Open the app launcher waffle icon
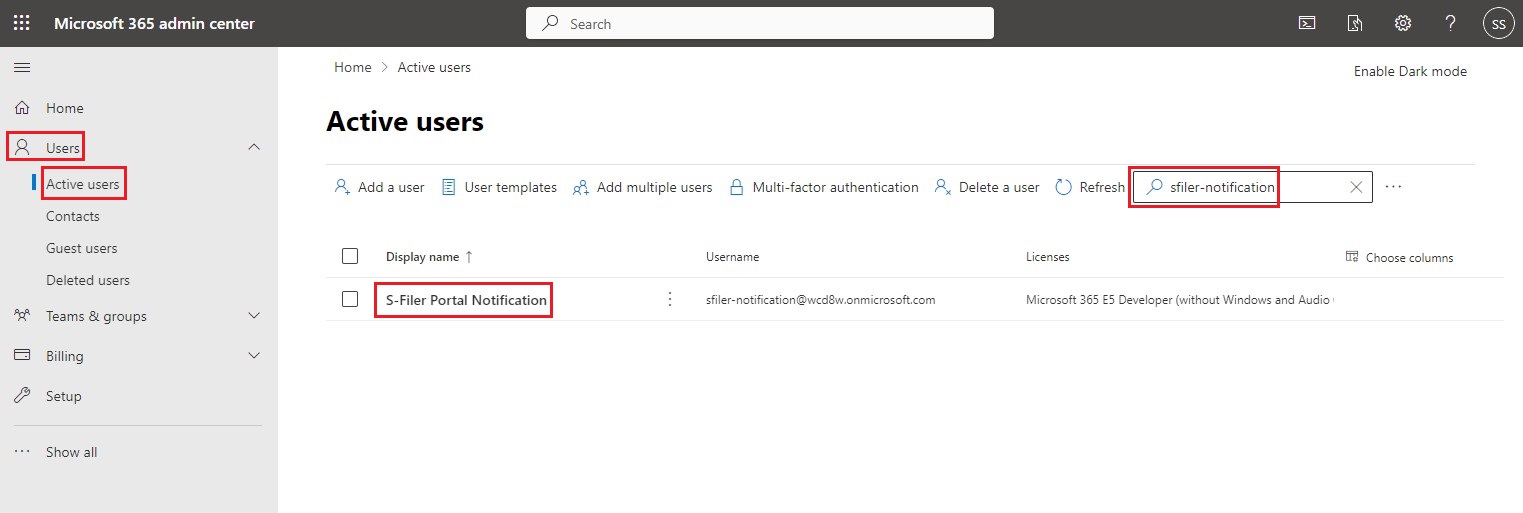 tap(21, 23)
